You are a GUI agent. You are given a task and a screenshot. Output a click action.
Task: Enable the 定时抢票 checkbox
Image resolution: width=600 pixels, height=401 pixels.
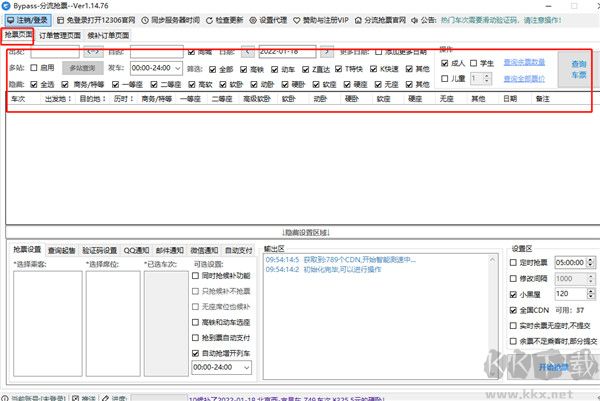click(513, 262)
